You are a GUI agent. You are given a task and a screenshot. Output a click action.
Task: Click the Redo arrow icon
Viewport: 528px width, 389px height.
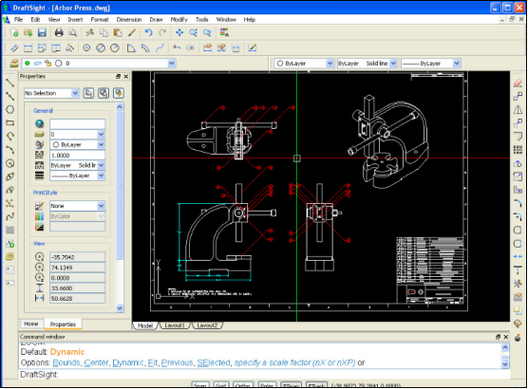point(163,33)
